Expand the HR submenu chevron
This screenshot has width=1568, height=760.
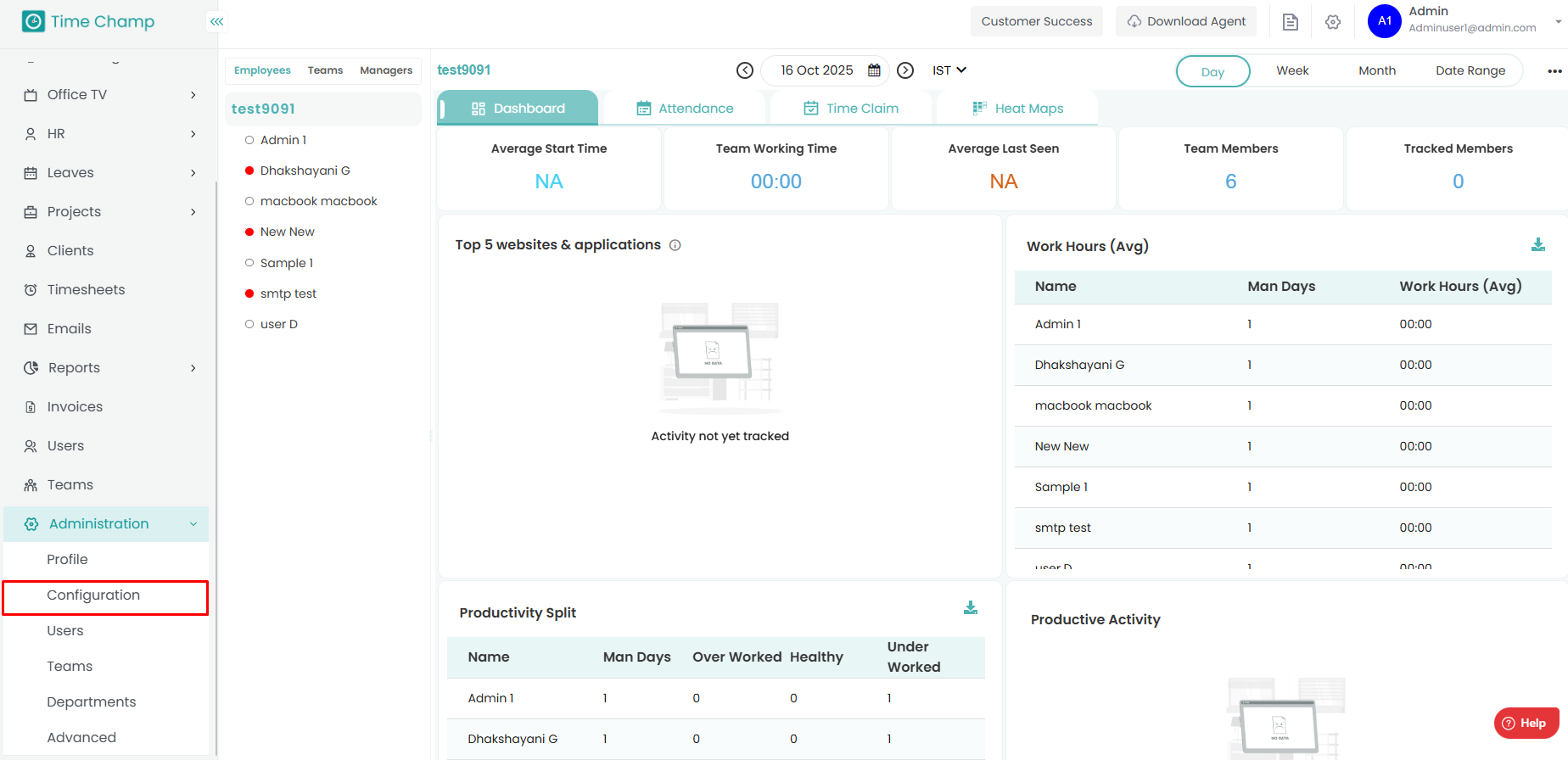193,134
